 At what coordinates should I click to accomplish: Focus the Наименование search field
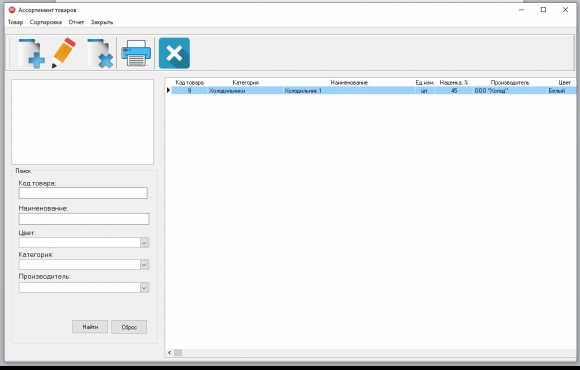coord(84,219)
